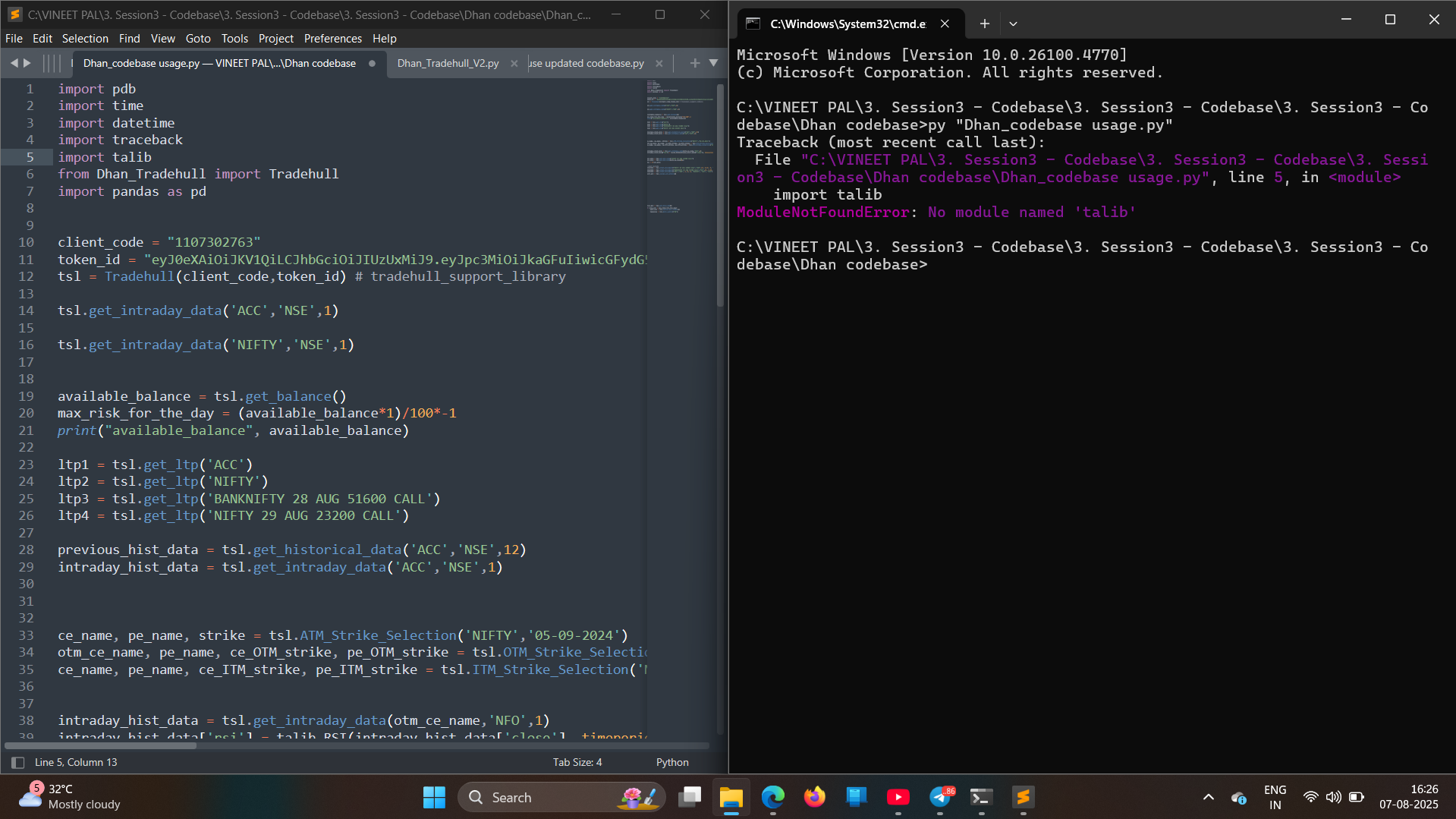Screen dimensions: 1456x819
Task: Open the View menu
Action: click(162, 39)
